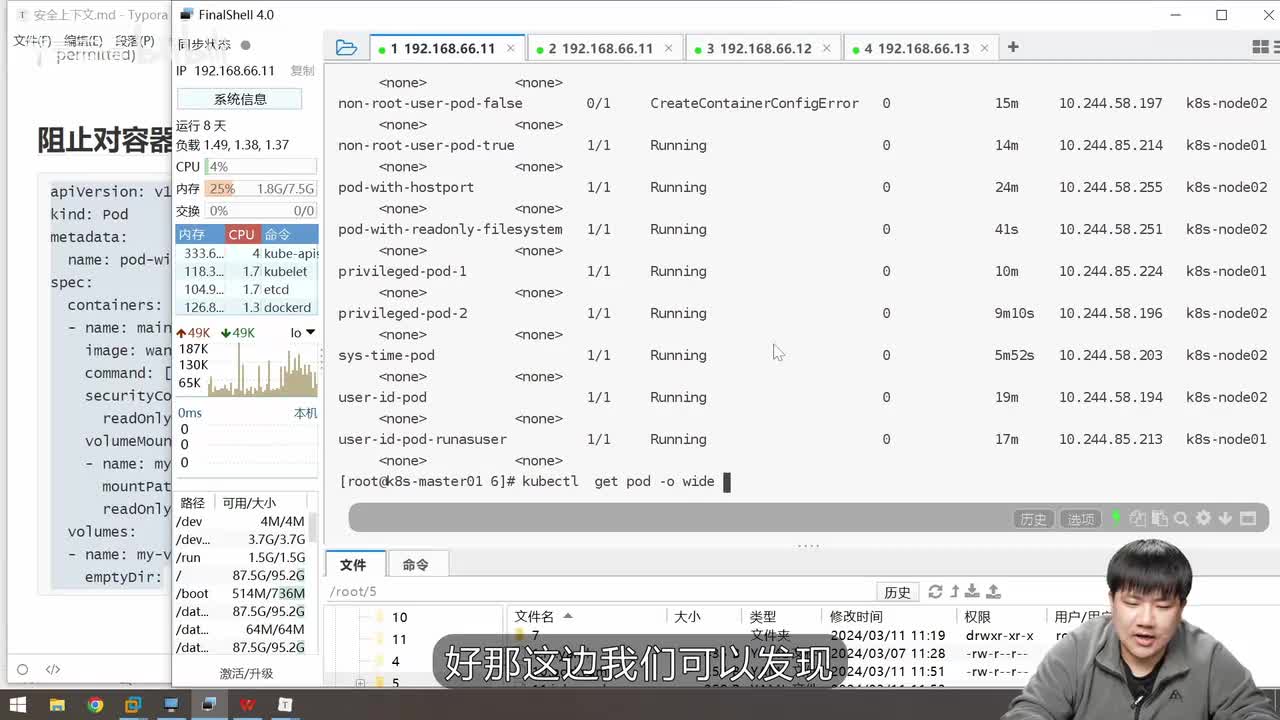Sort processes by CPU column
1280x720 pixels.
241,234
